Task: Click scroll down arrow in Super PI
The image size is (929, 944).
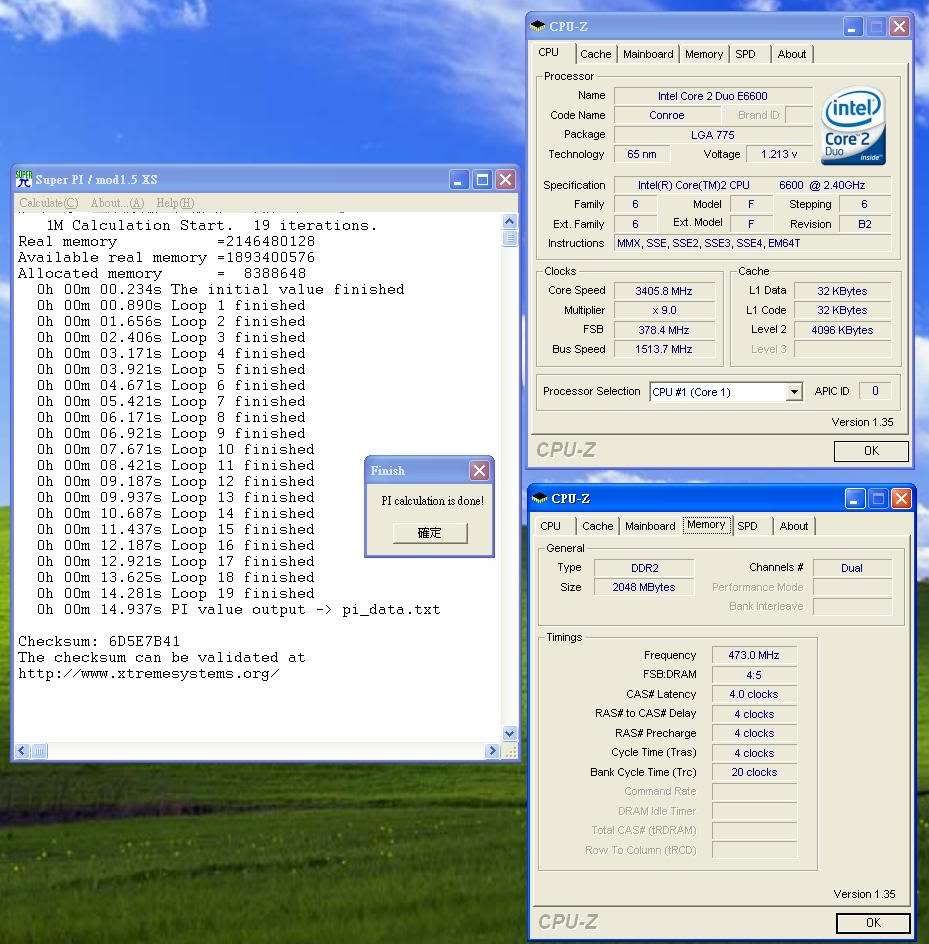Action: coord(509,733)
